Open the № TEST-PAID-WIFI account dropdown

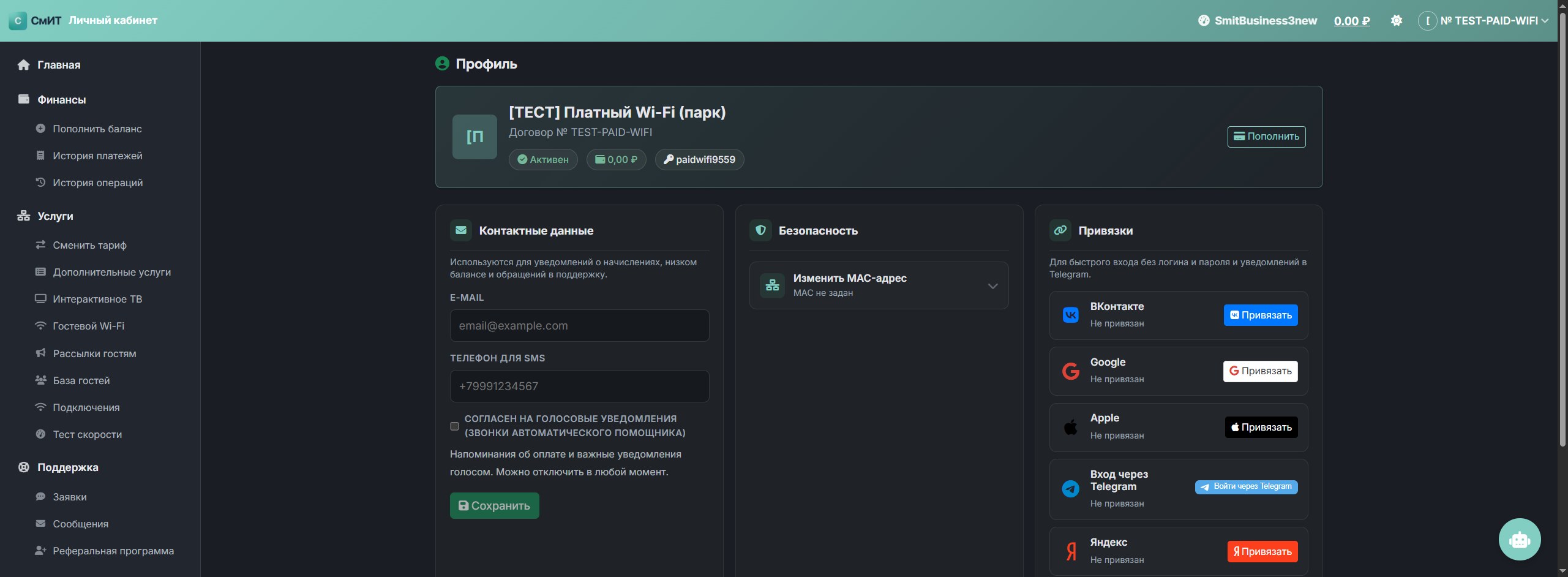pyautogui.click(x=1484, y=21)
